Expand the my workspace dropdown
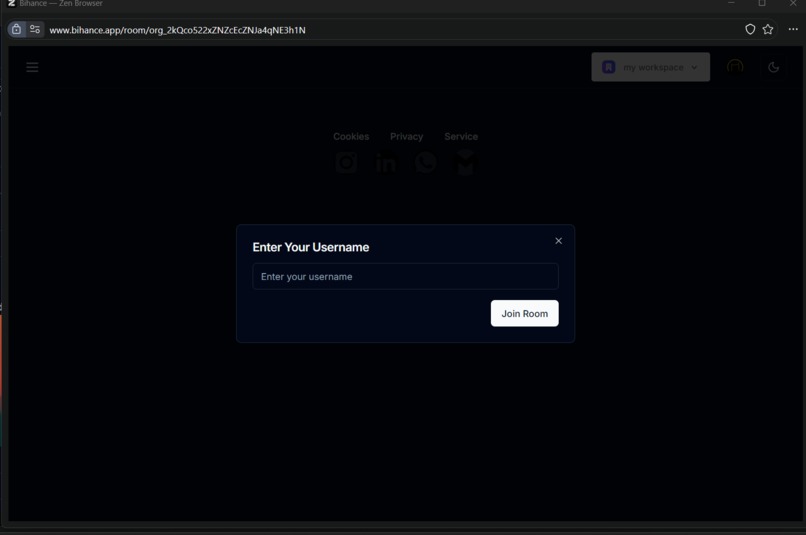 (x=650, y=67)
